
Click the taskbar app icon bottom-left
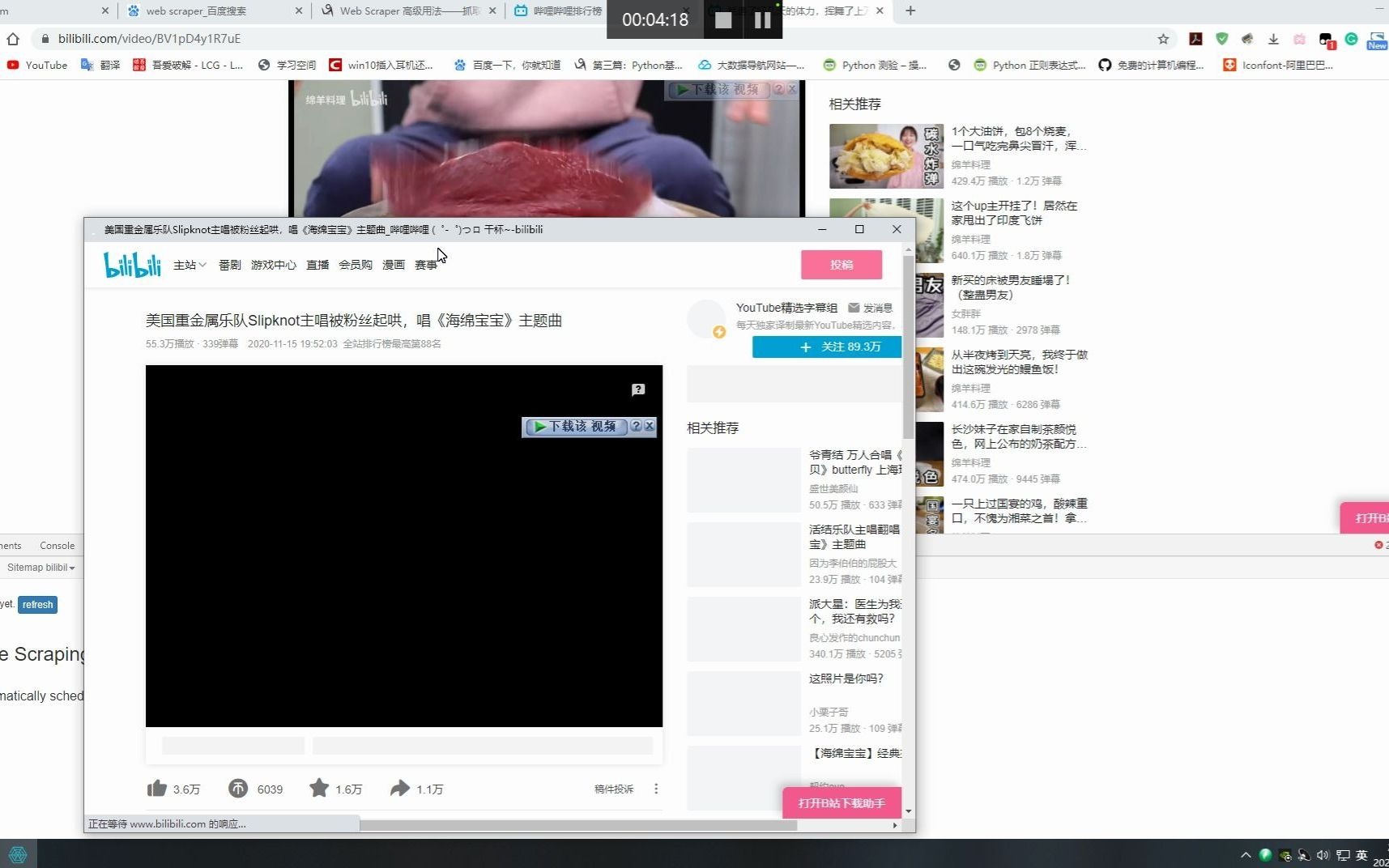click(18, 854)
